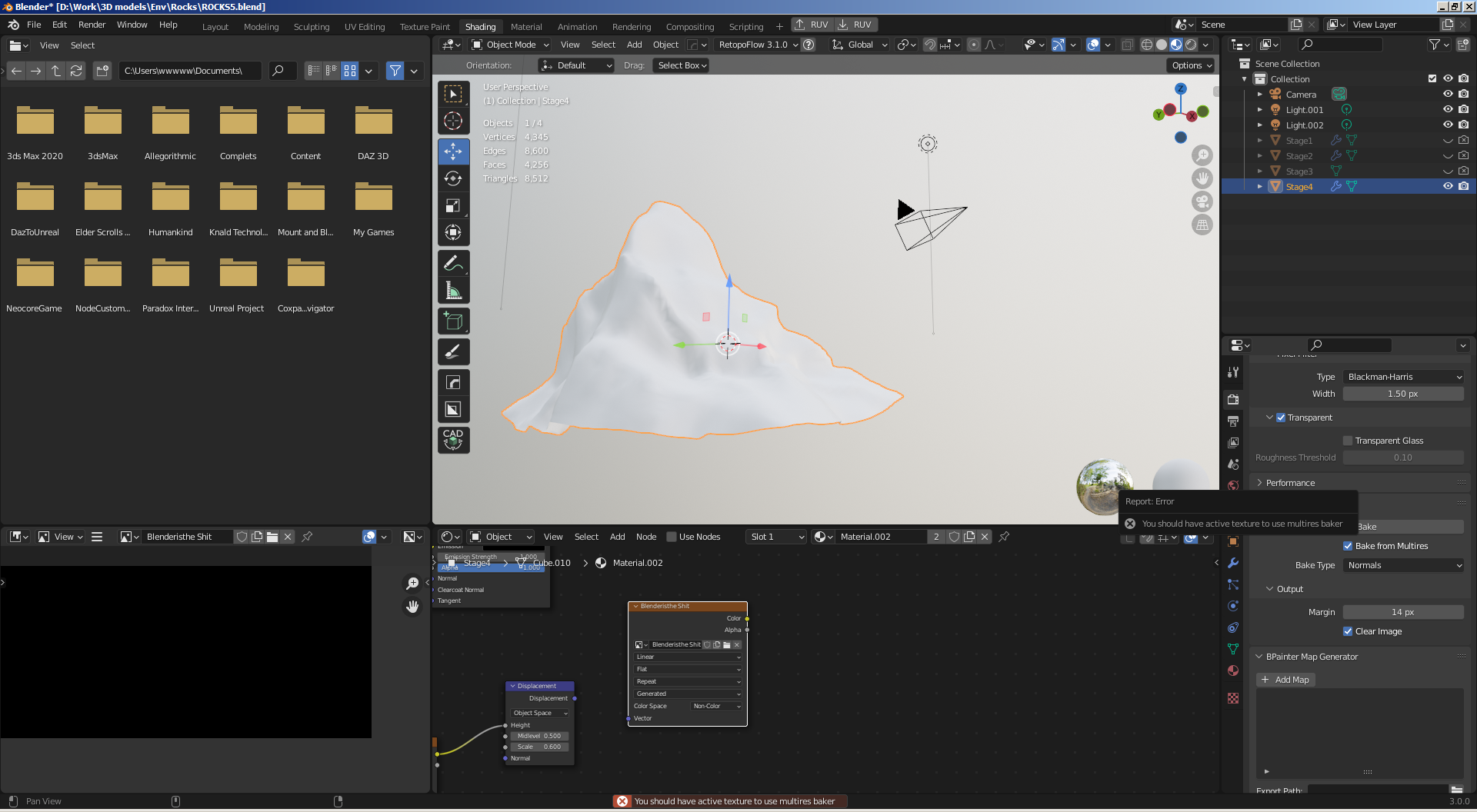Viewport: 1477px width, 812px height.
Task: Click the Add Map button
Action: tap(1285, 680)
